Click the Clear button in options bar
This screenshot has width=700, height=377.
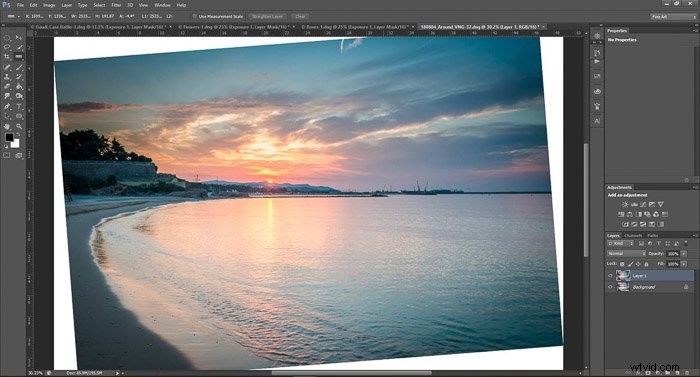pos(300,17)
